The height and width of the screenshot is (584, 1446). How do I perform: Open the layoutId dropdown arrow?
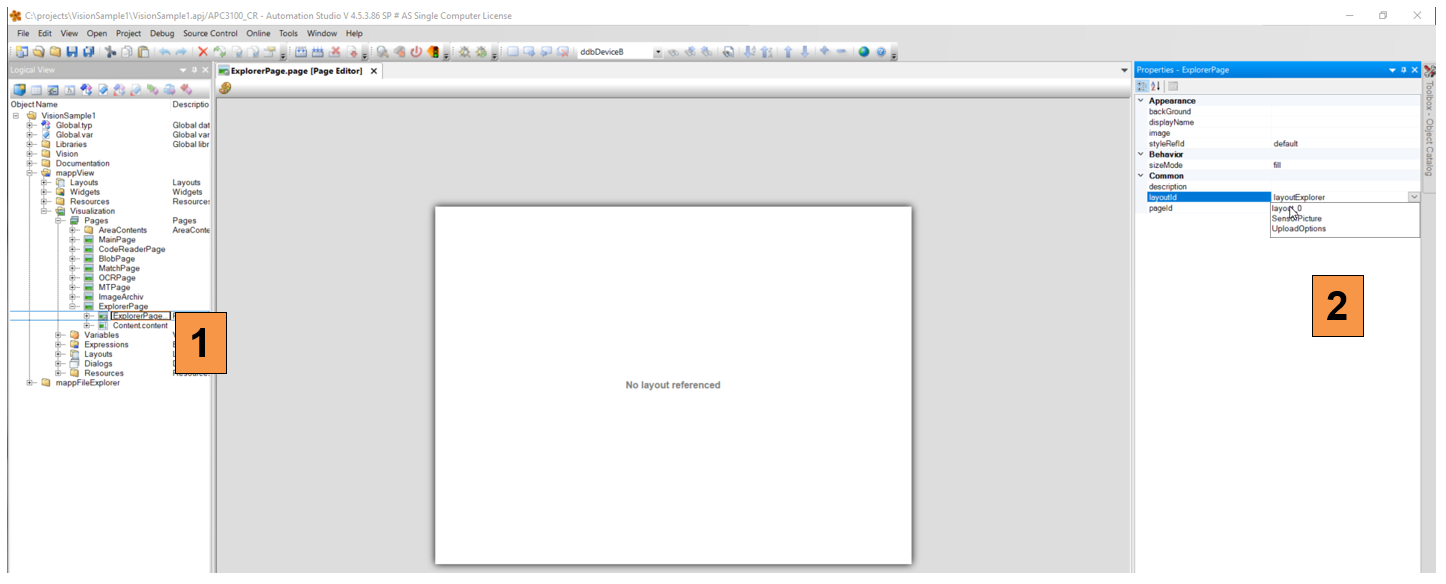click(1413, 197)
